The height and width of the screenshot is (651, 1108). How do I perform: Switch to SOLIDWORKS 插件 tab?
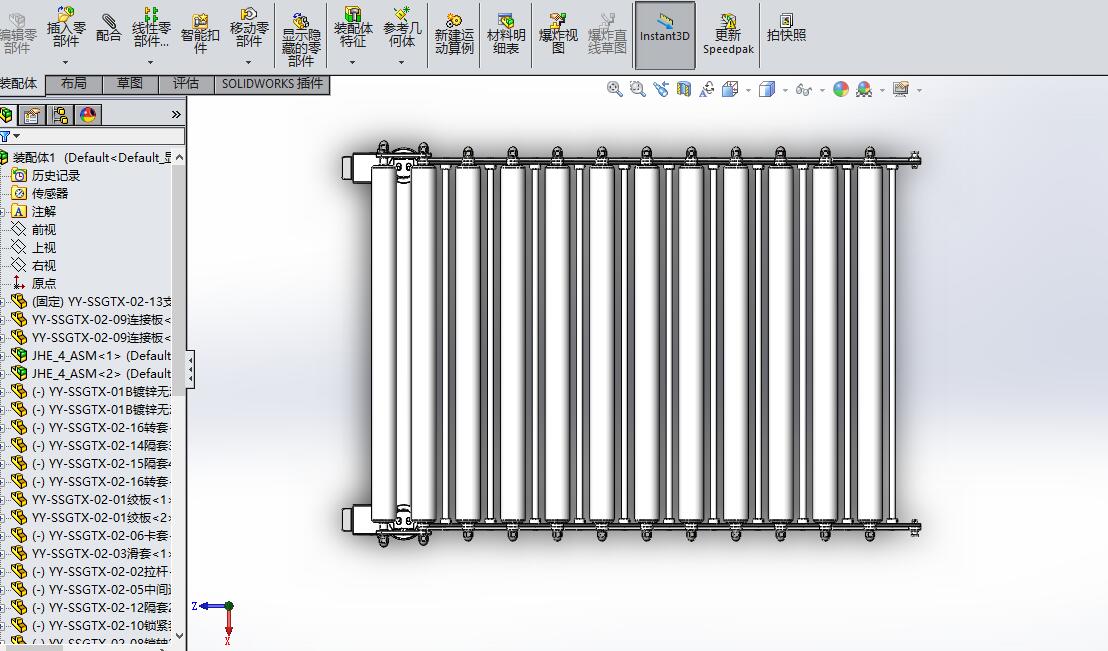[272, 83]
